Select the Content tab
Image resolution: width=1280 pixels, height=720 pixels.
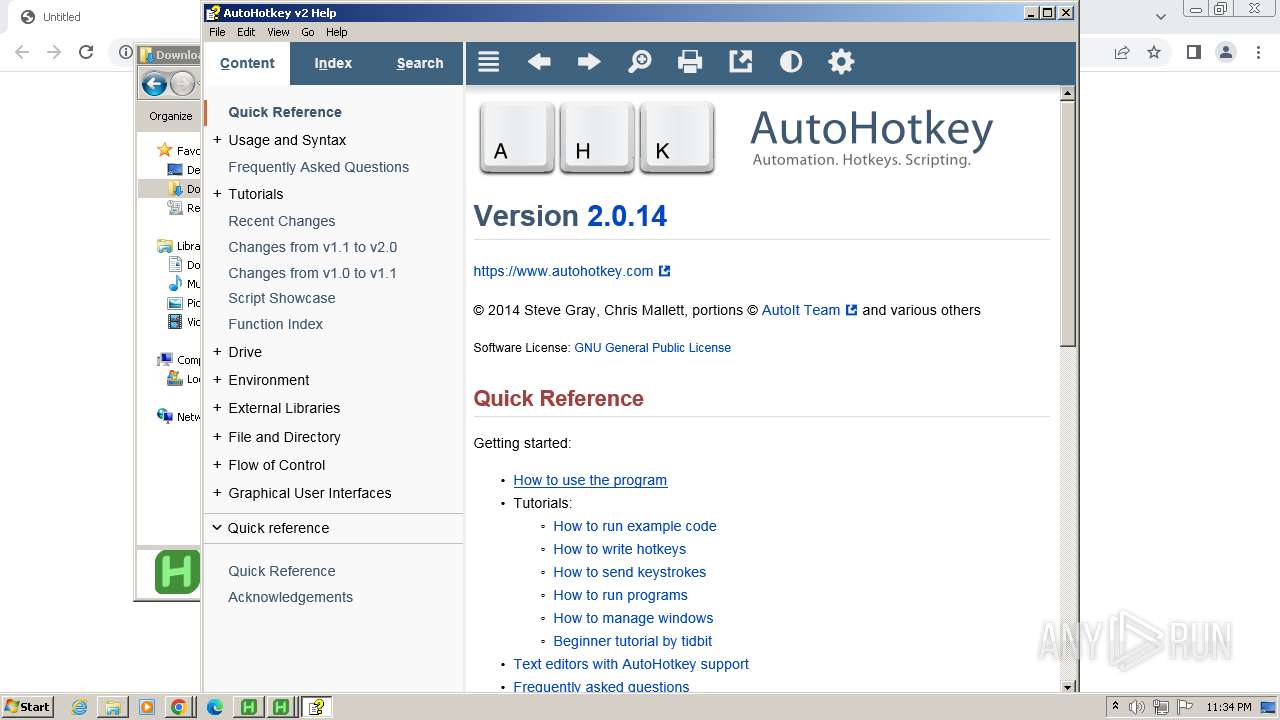click(x=247, y=63)
